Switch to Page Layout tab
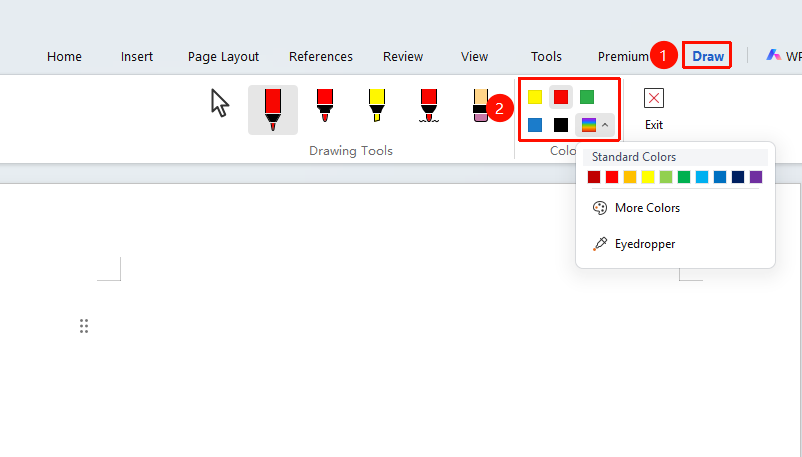The image size is (802, 457). pyautogui.click(x=223, y=56)
